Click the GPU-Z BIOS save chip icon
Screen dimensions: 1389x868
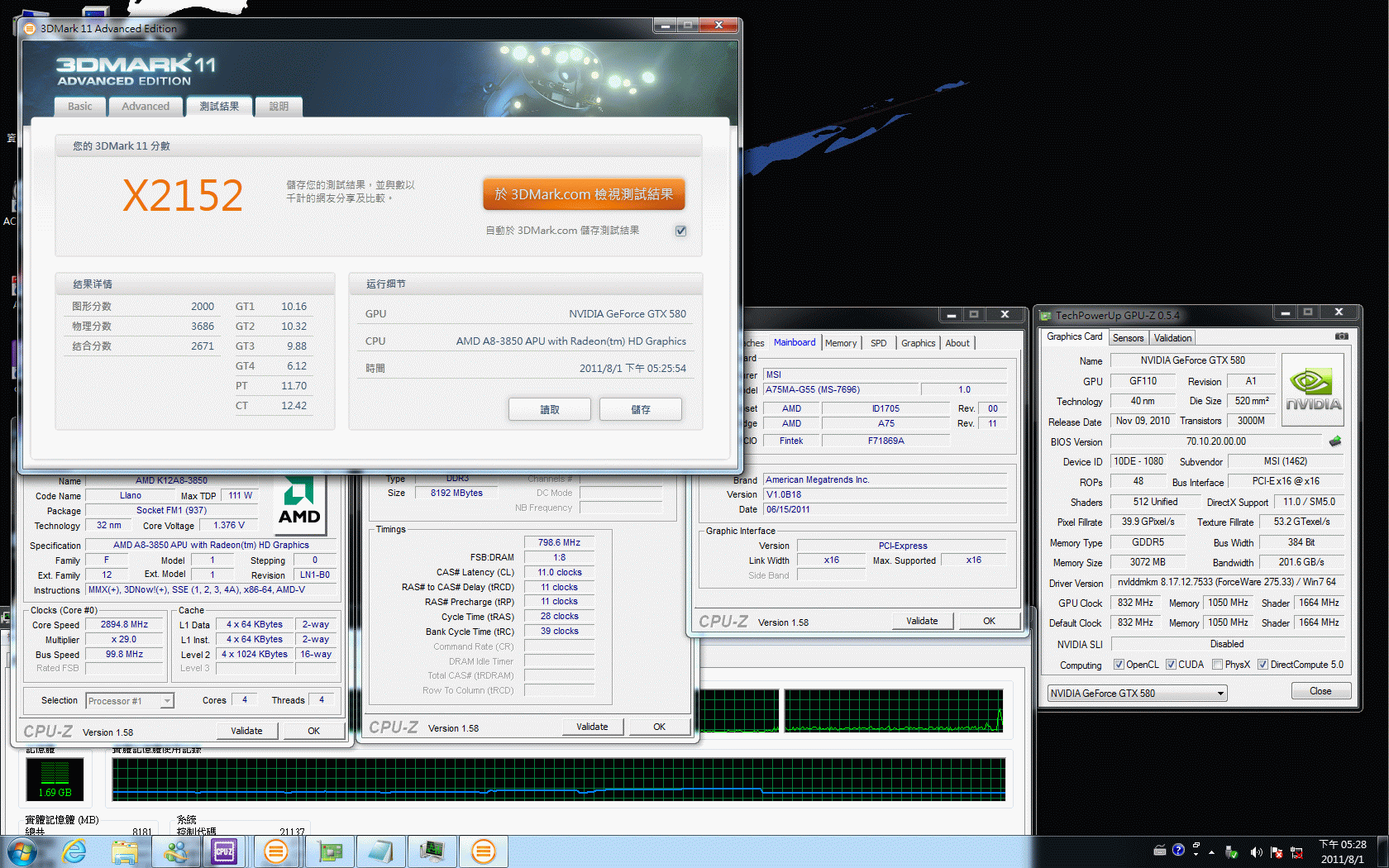click(1334, 441)
